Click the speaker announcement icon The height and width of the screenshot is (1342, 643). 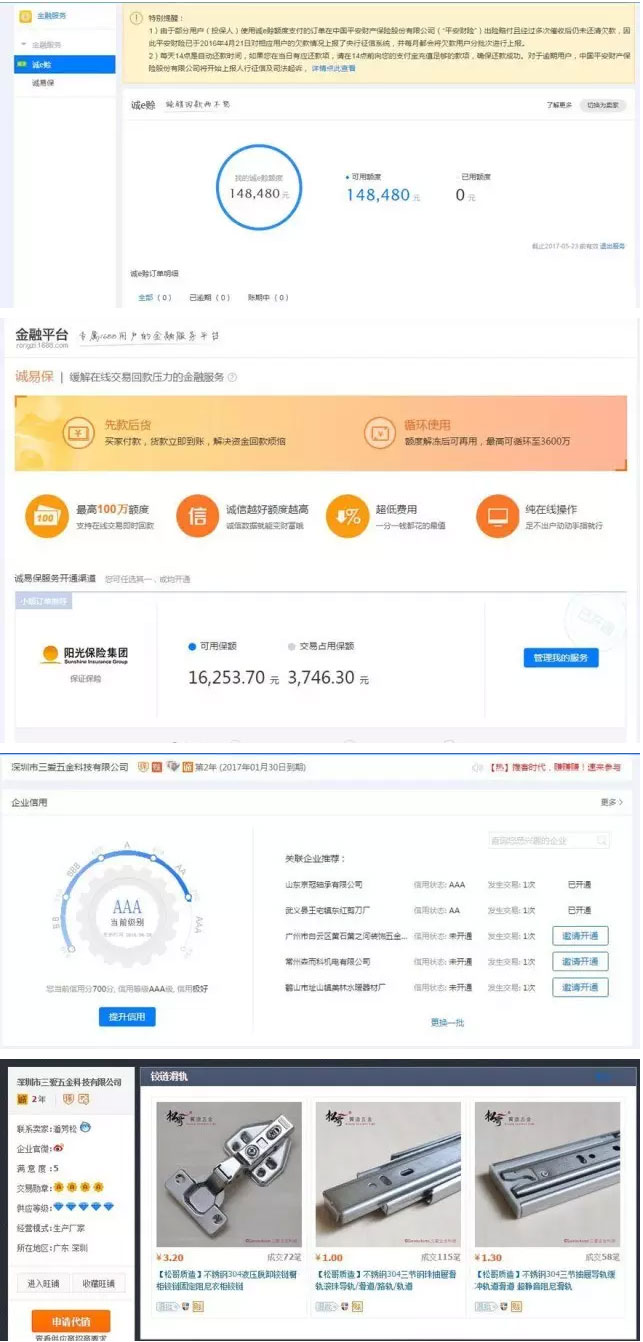coord(477,768)
